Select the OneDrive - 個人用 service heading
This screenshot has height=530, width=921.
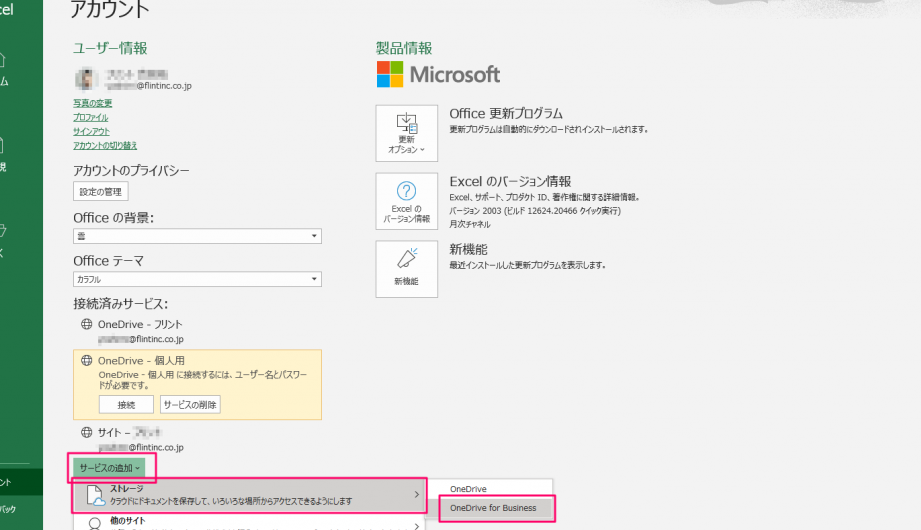tap(141, 361)
